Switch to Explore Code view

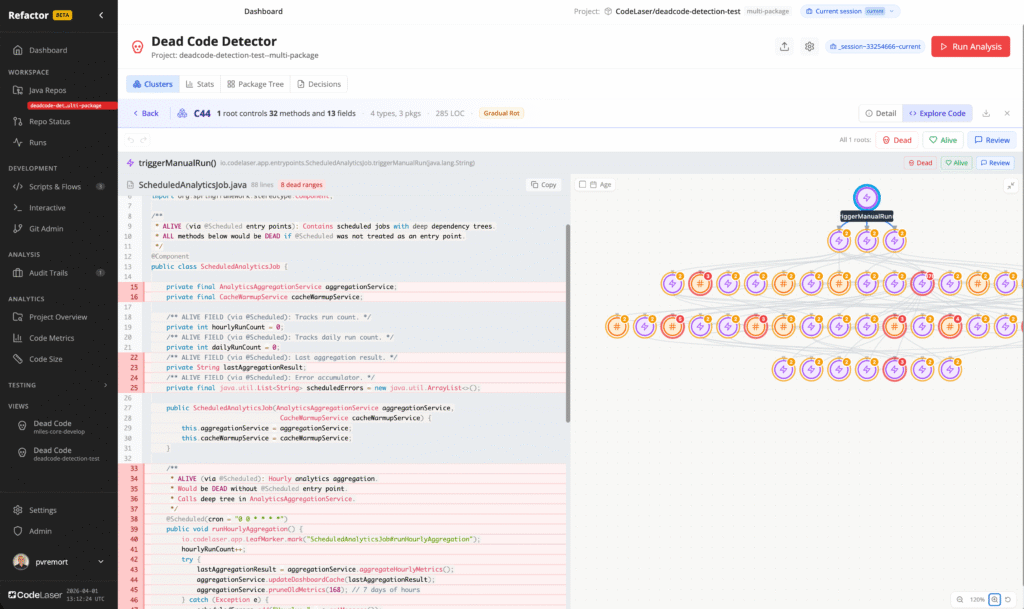pos(936,113)
